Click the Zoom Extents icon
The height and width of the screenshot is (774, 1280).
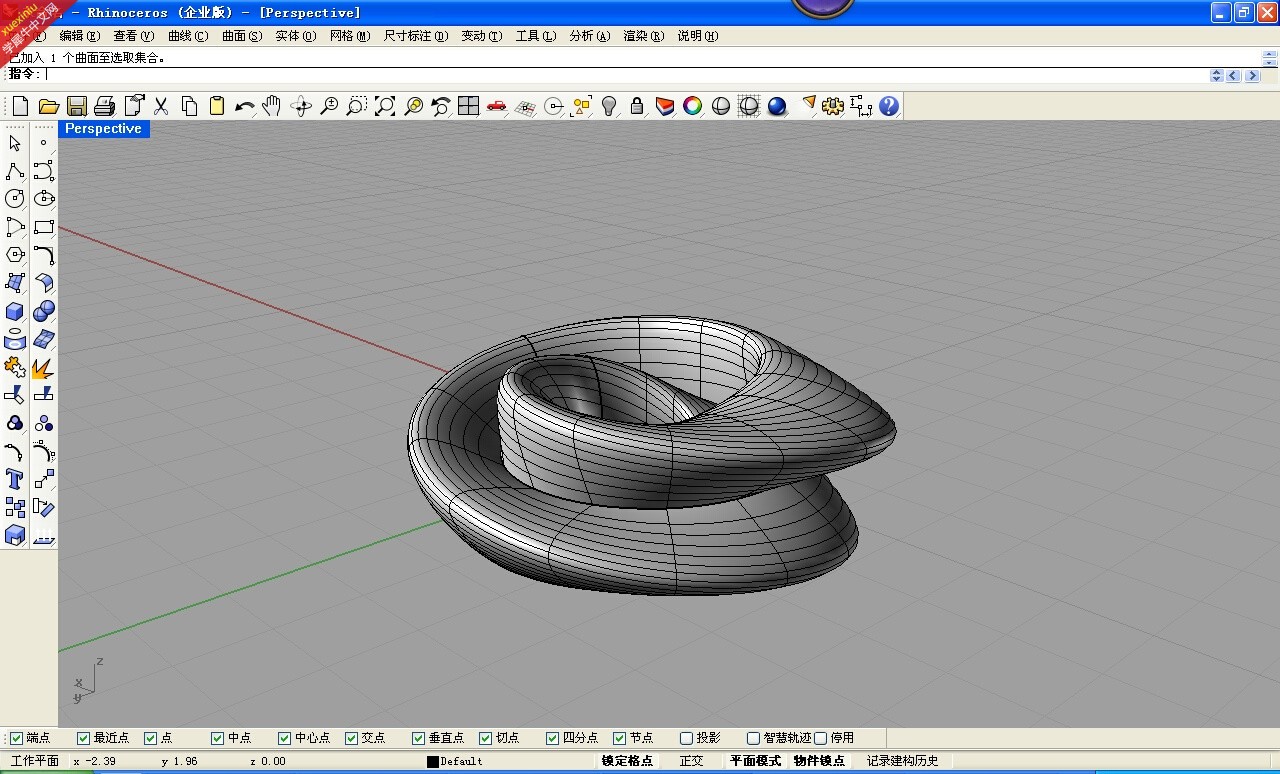pos(385,106)
